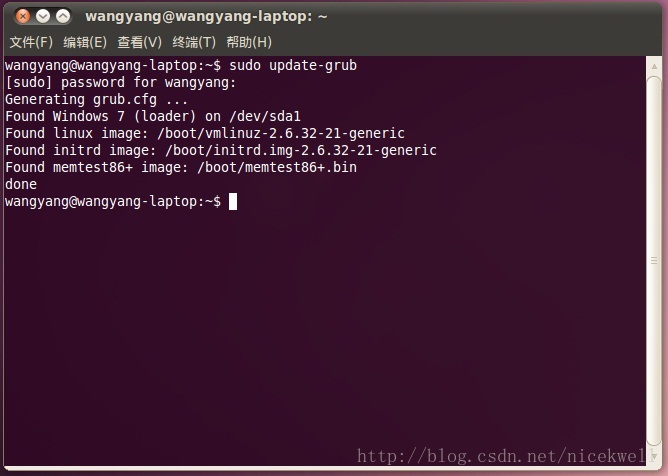Click the 'done' output line

coord(21,185)
